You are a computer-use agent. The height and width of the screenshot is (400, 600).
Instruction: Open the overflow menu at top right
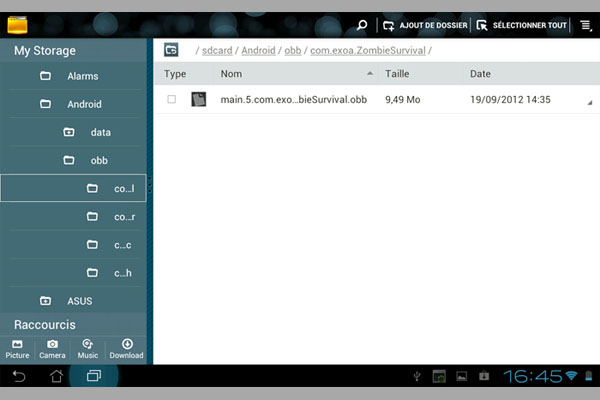tap(583, 25)
